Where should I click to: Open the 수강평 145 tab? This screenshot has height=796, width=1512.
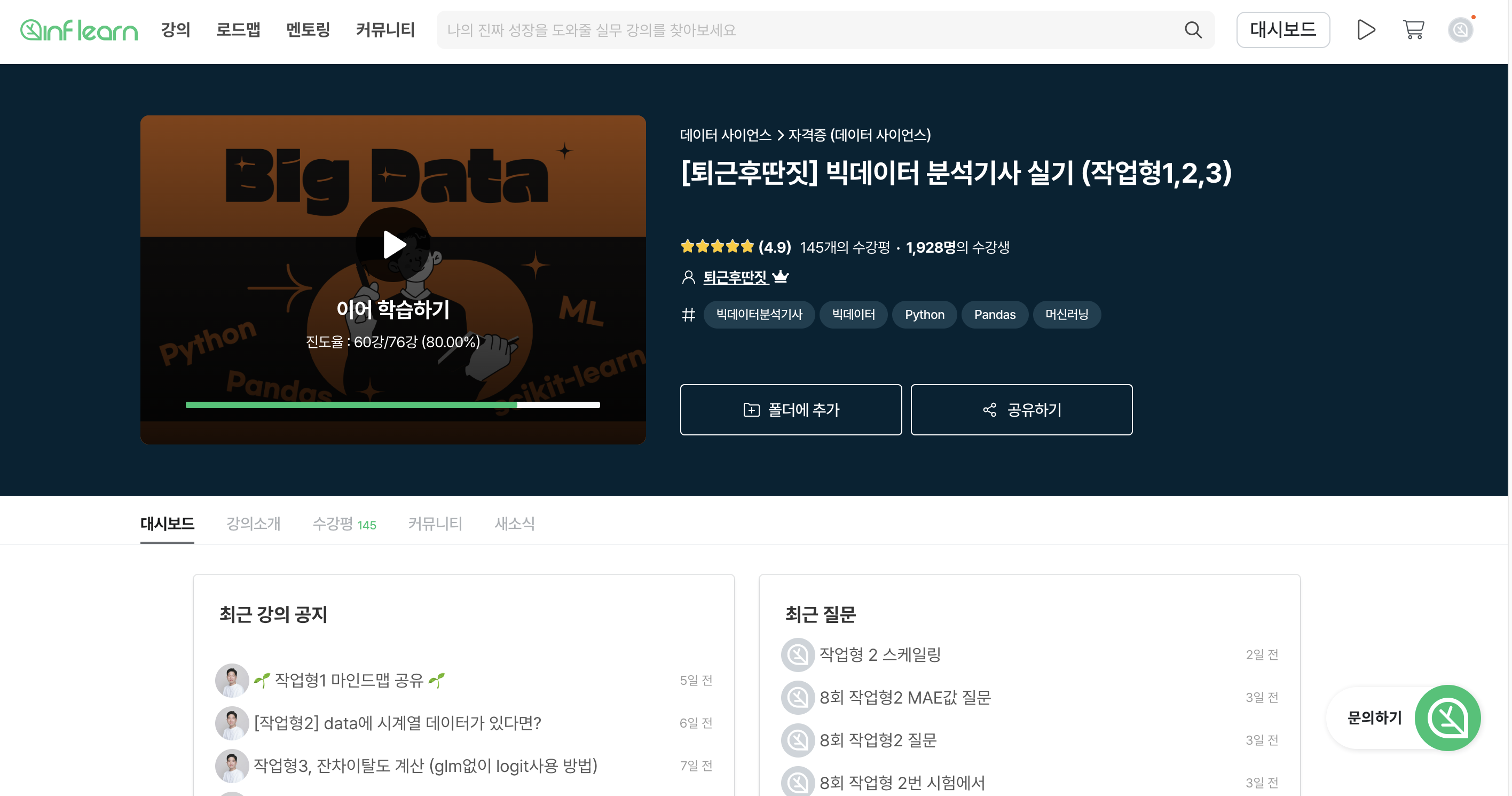click(344, 523)
